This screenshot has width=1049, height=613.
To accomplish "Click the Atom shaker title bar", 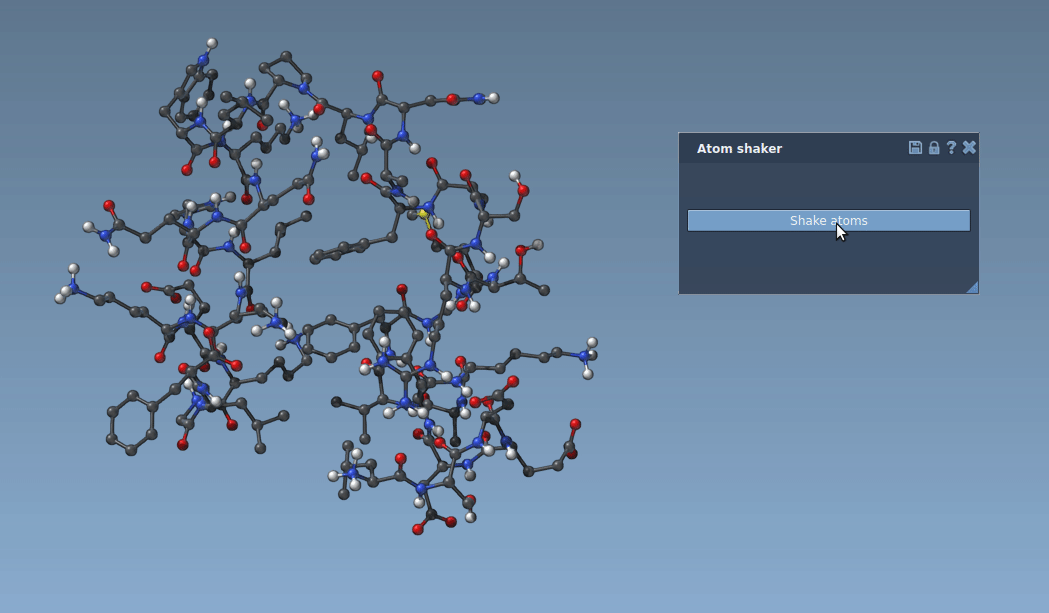I will 760,148.
